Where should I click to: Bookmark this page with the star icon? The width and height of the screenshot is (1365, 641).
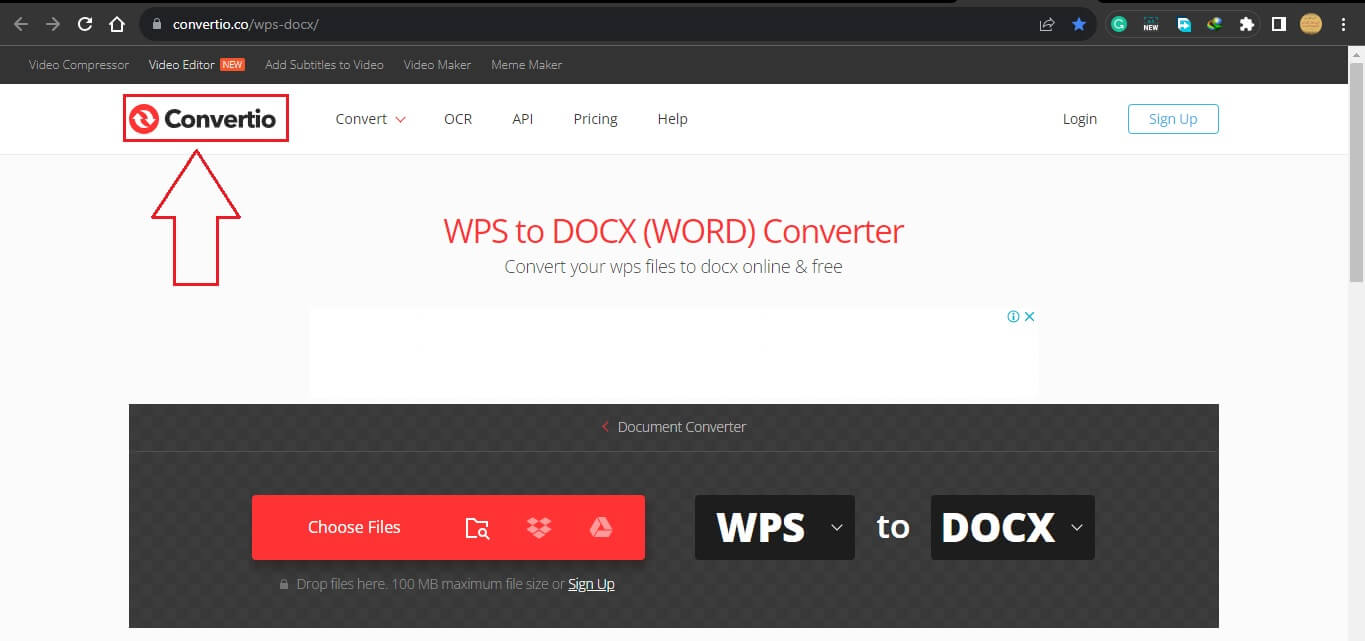(1079, 23)
